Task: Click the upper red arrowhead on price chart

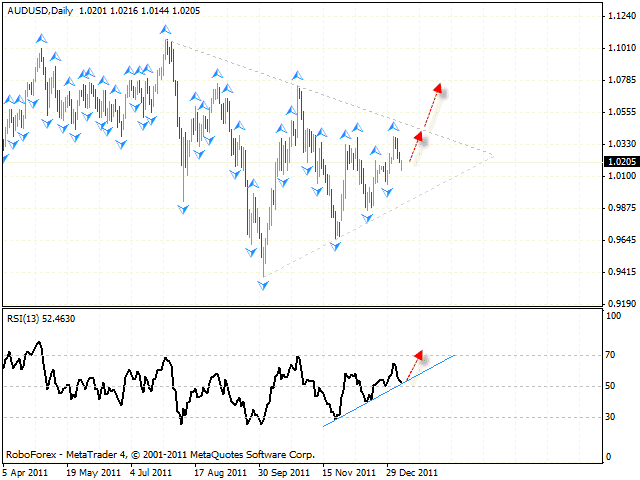Action: (x=437, y=88)
